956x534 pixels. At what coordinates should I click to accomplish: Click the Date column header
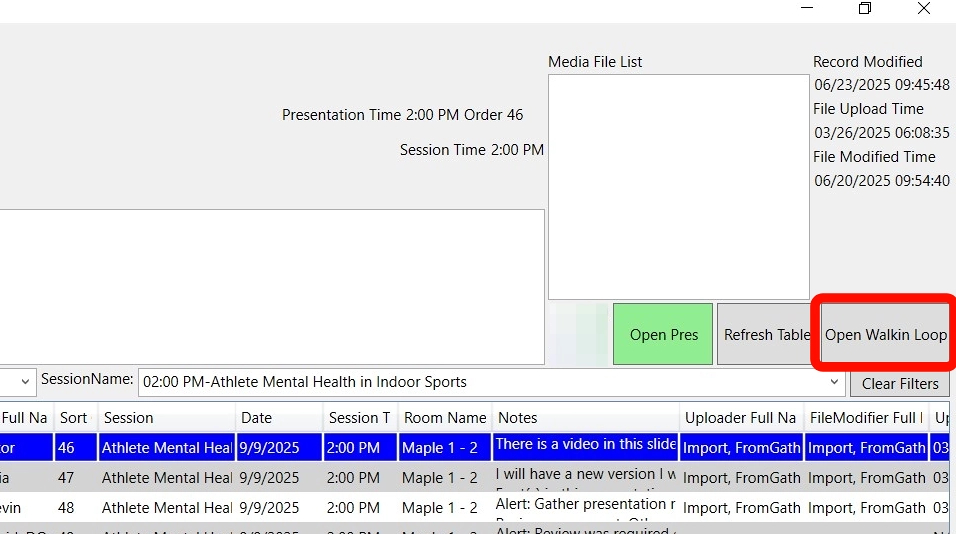[x=279, y=418]
